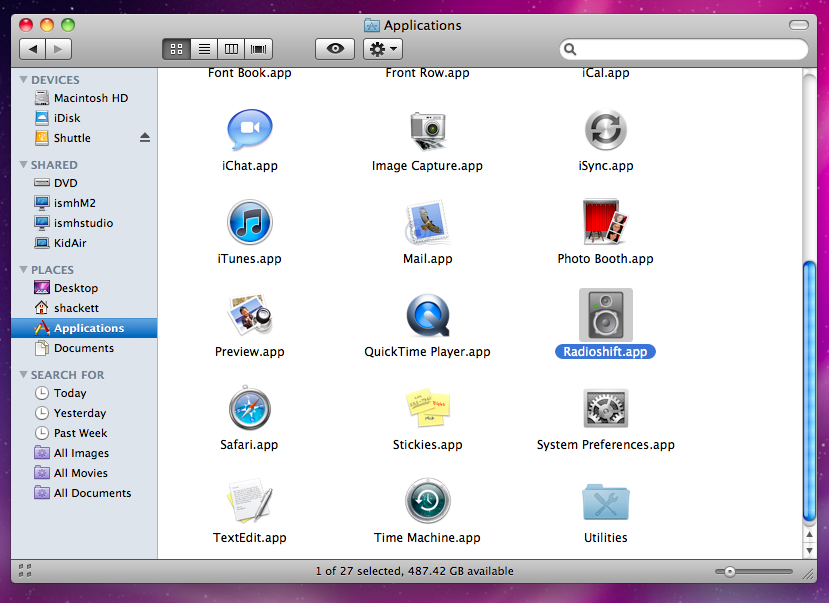Open Macintosh HD in the sidebar
The height and width of the screenshot is (603, 829).
84,98
